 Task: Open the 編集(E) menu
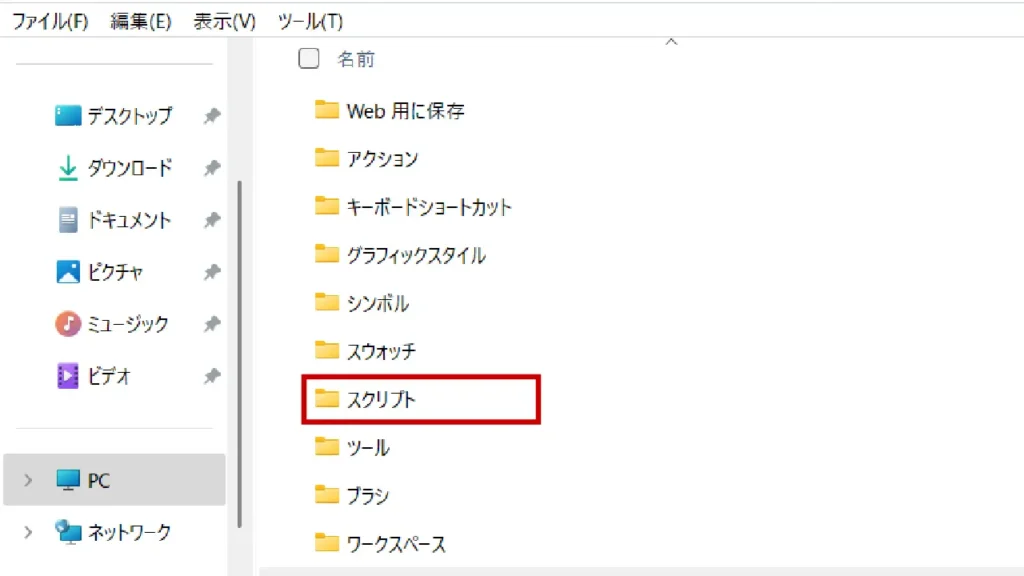coord(139,21)
